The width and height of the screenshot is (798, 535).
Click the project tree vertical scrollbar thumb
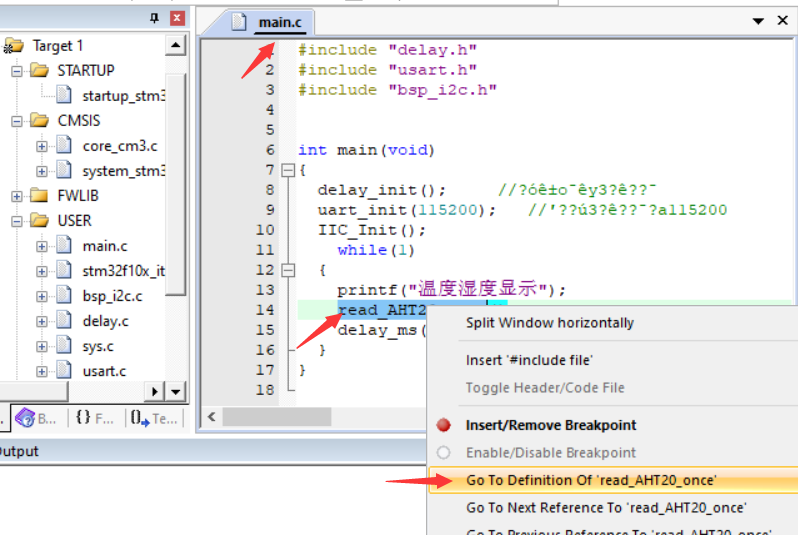(x=176, y=185)
